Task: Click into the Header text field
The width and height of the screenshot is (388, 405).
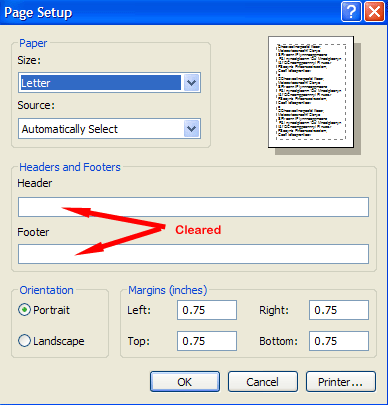Action: tap(193, 207)
